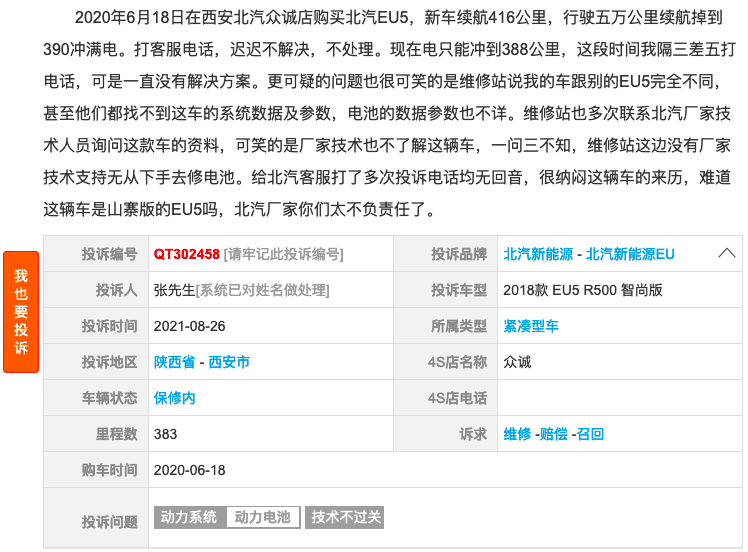Click the 赔偿 demand link
Image resolution: width=748 pixels, height=552 pixels.
(x=554, y=434)
